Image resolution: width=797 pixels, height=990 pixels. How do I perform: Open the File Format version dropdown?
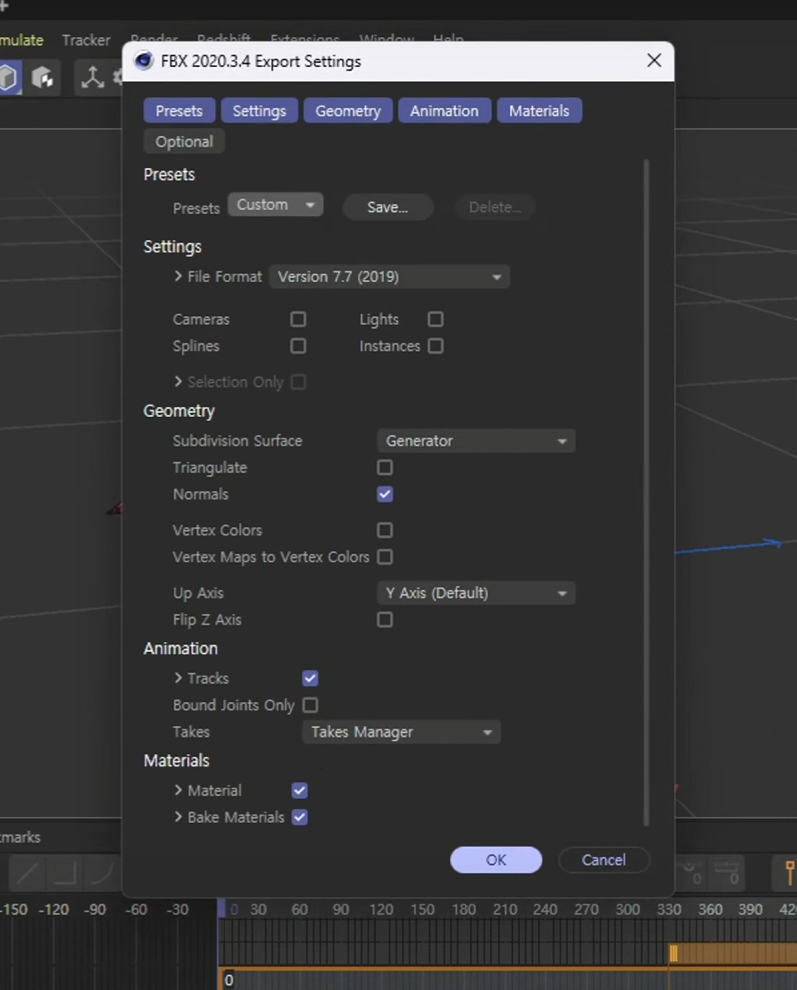(389, 277)
